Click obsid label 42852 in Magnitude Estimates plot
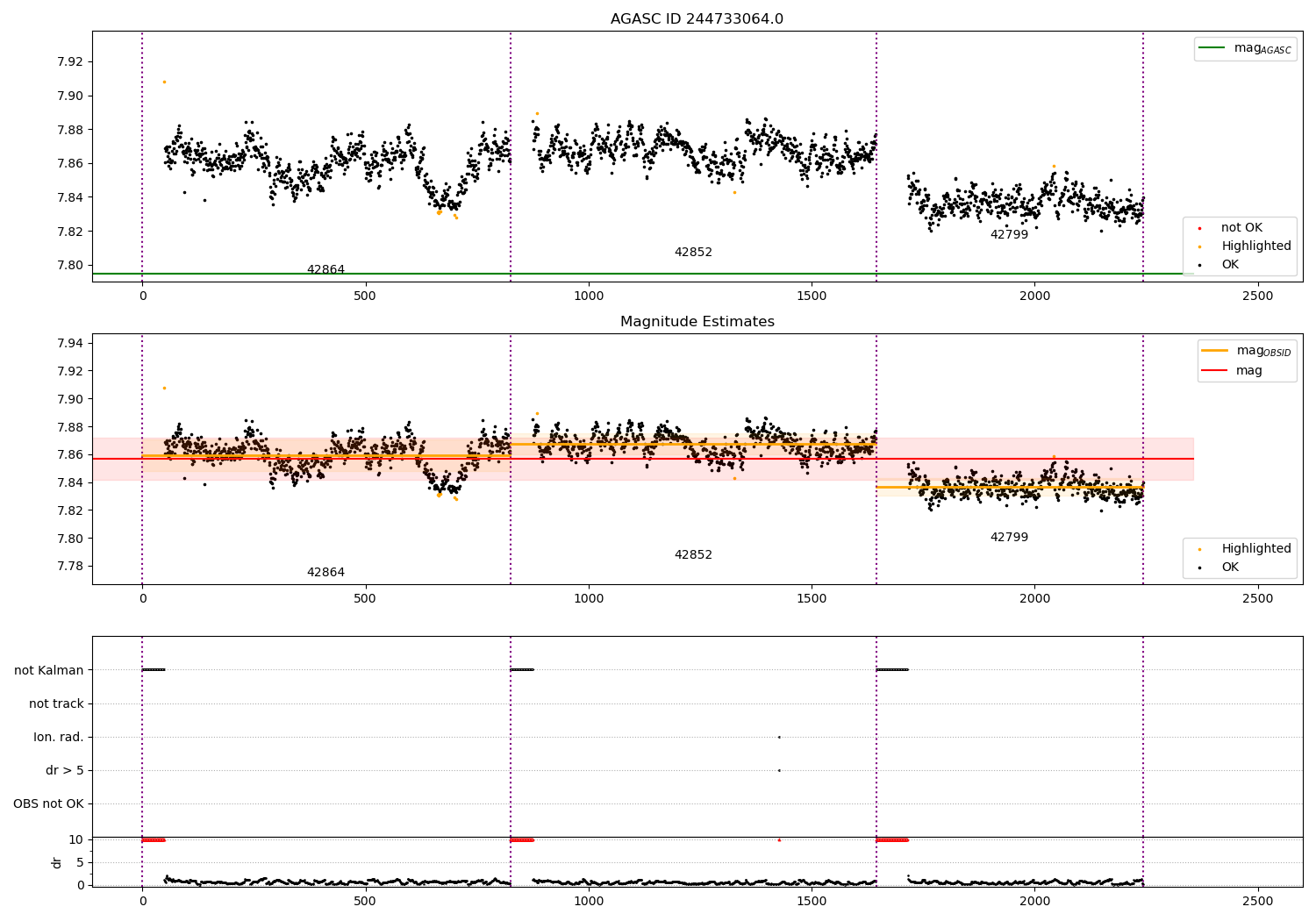Viewport: 1316px width, 921px height. (x=693, y=555)
